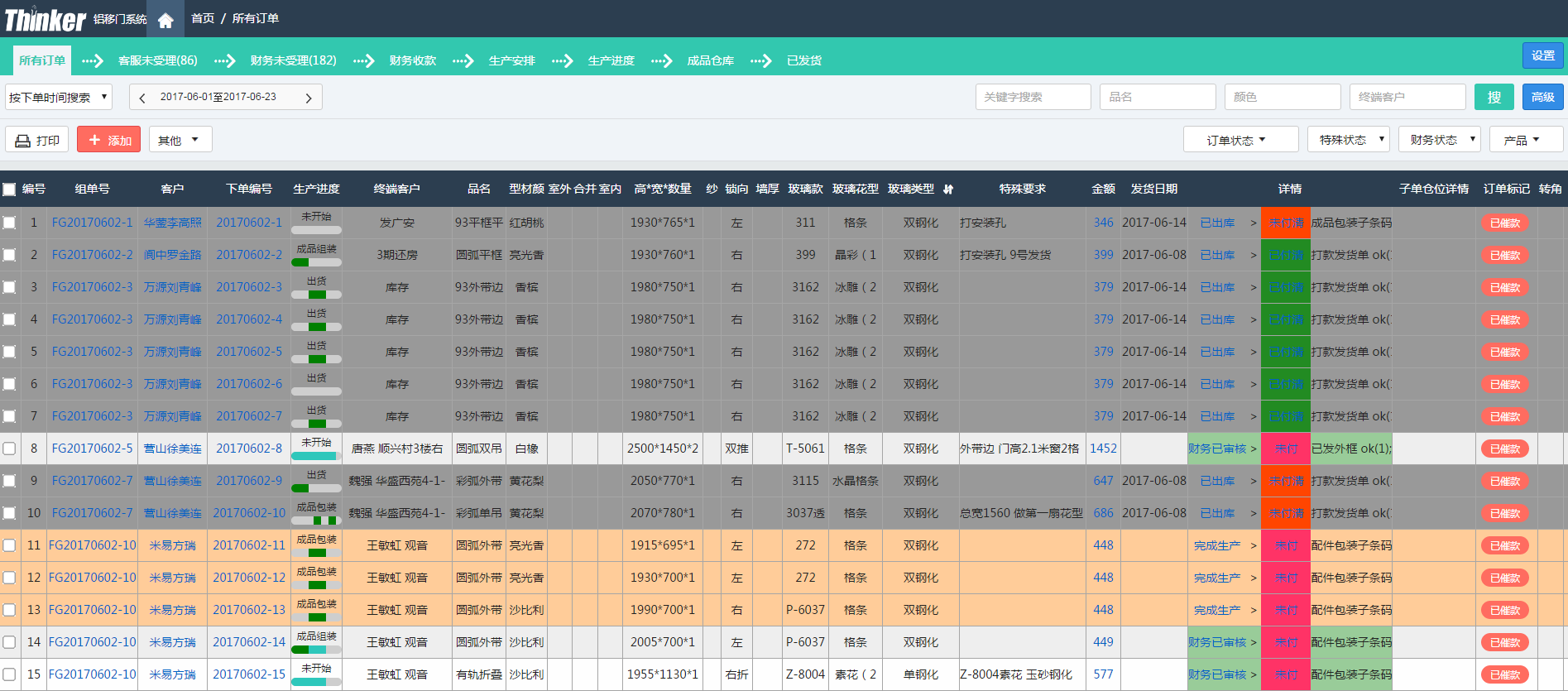
Task: Click the plus icon on 添加 button
Action: pos(94,140)
